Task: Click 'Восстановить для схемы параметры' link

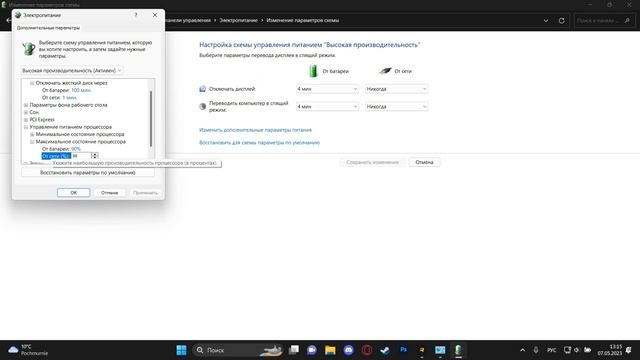Action: (x=260, y=142)
